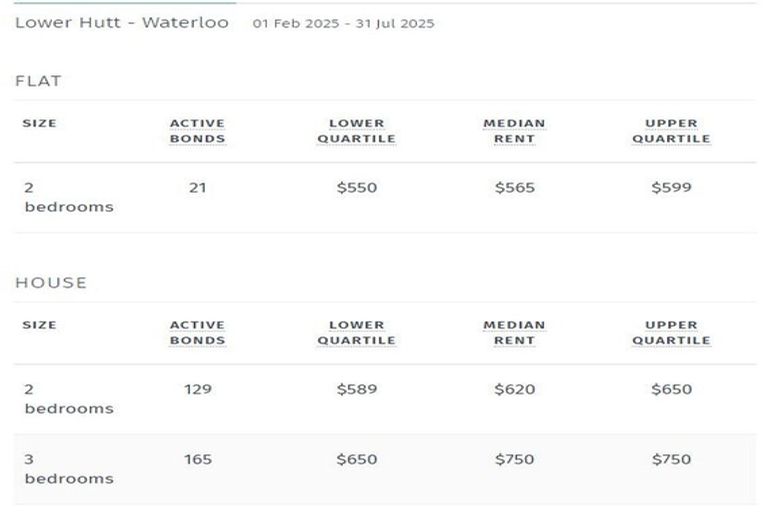The image size is (768, 512).
Task: Click Lower Quartile header in Flat table
Action: tap(356, 131)
